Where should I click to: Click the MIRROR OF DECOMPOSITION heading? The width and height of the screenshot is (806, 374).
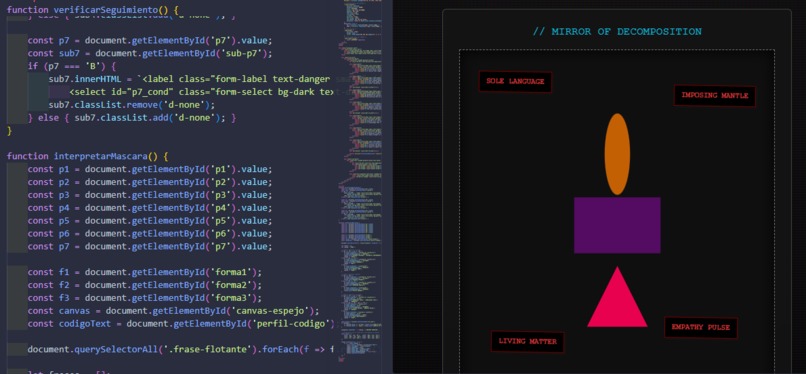(617, 32)
